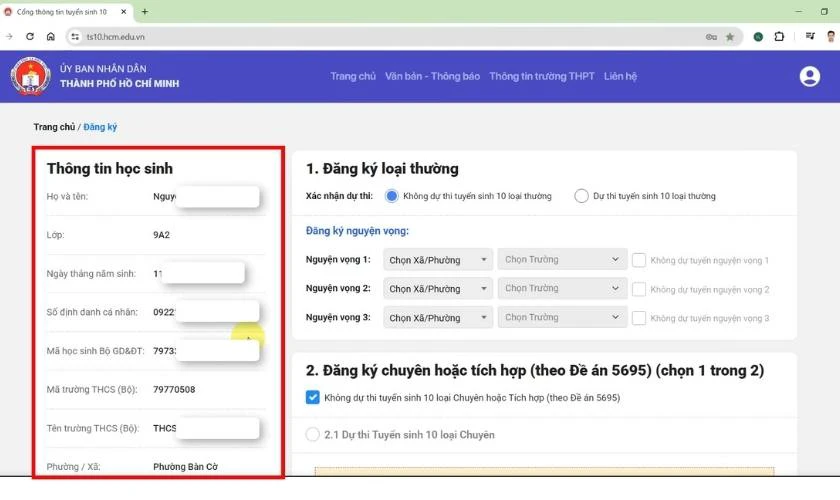The height and width of the screenshot is (500, 840).
Task: Go to 'Thông tin trường THPT' menu
Action: click(541, 77)
